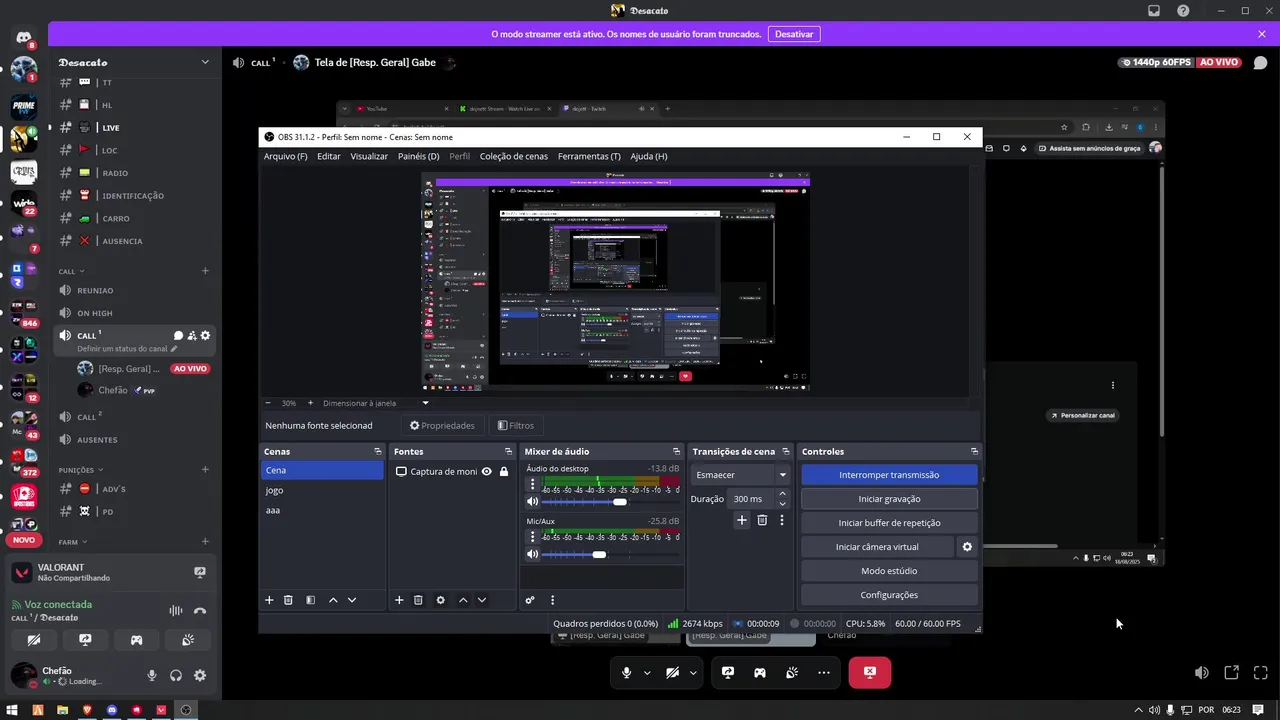Open text chat of active CALL channel
1280x720 pixels.
(x=178, y=336)
